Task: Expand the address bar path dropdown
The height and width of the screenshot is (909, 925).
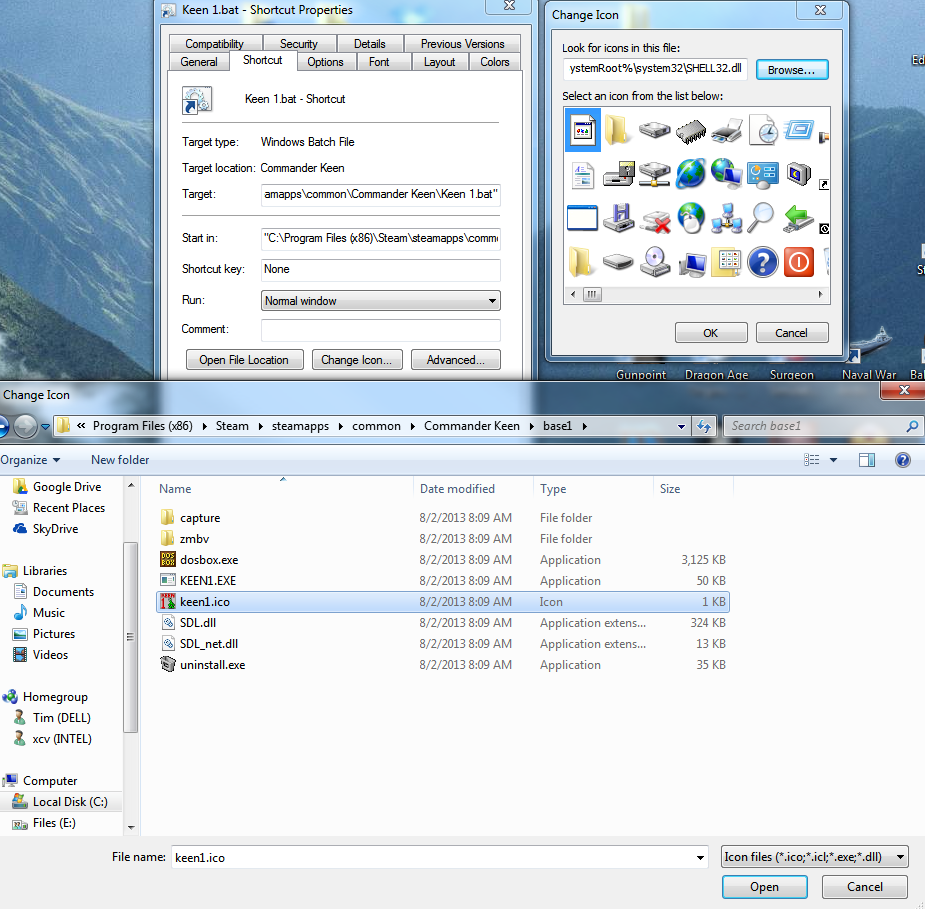Action: point(681,426)
